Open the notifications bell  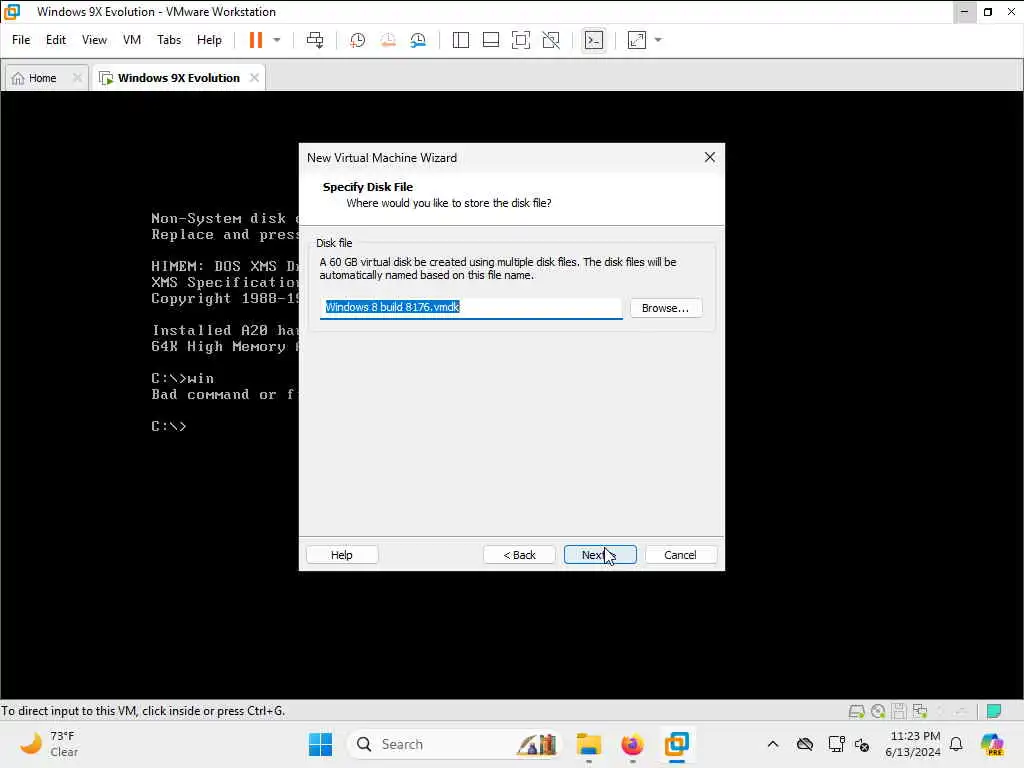[956, 744]
